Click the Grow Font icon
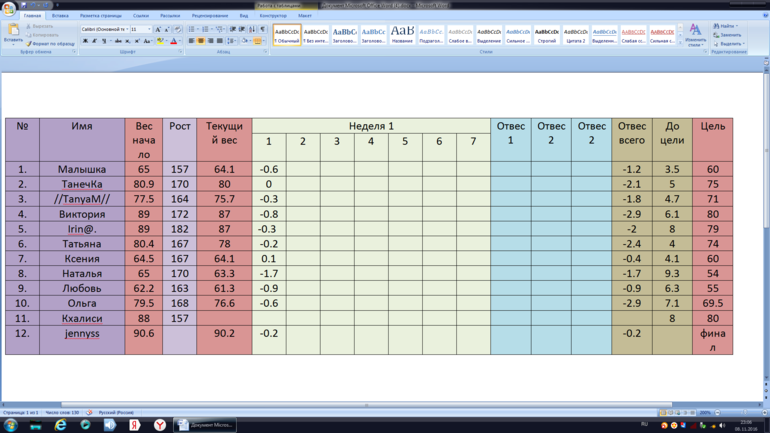The image size is (770, 433). click(x=158, y=30)
